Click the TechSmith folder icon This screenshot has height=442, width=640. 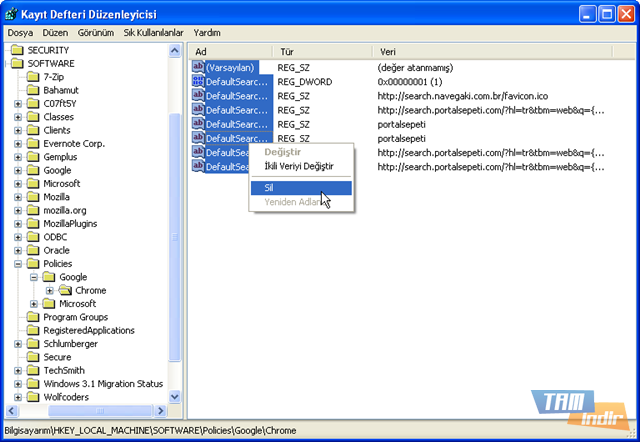[33, 370]
